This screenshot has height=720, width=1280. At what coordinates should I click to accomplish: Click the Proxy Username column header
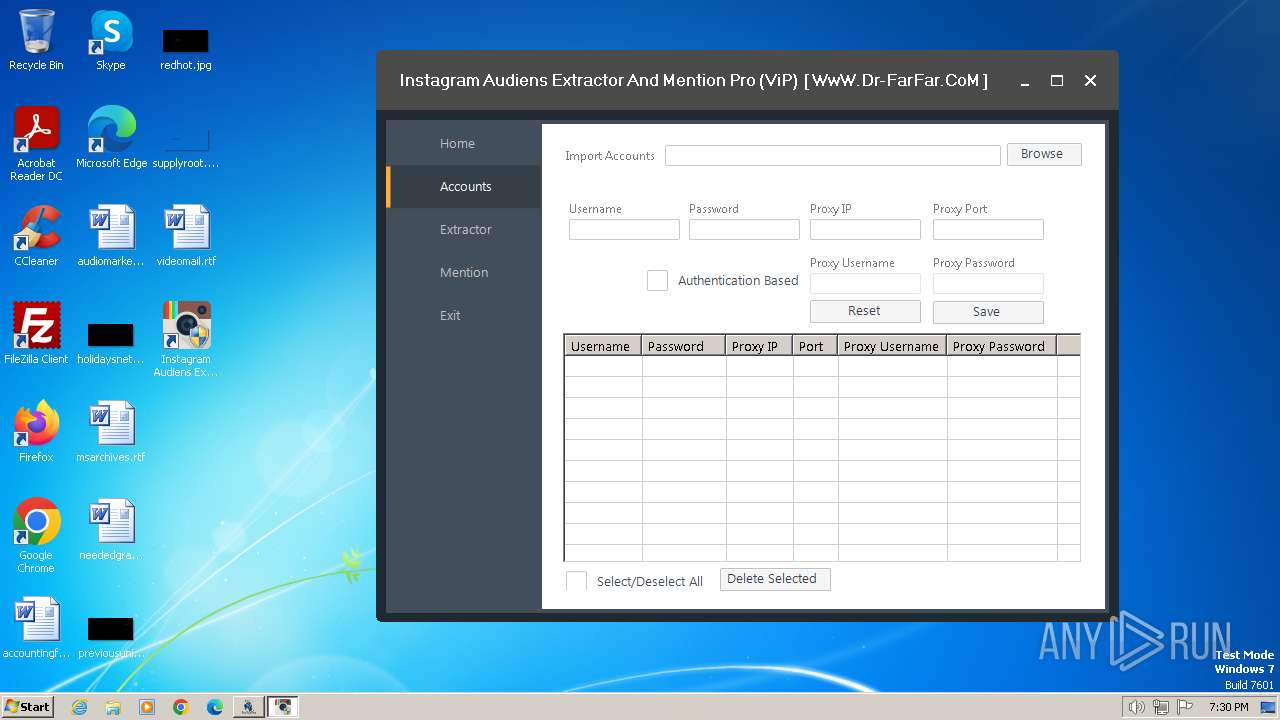tap(892, 346)
